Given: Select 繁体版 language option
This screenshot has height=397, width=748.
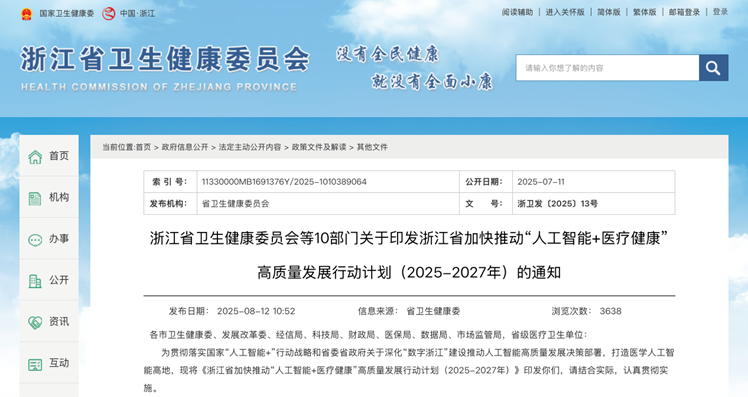Looking at the screenshot, I should pyautogui.click(x=644, y=12).
